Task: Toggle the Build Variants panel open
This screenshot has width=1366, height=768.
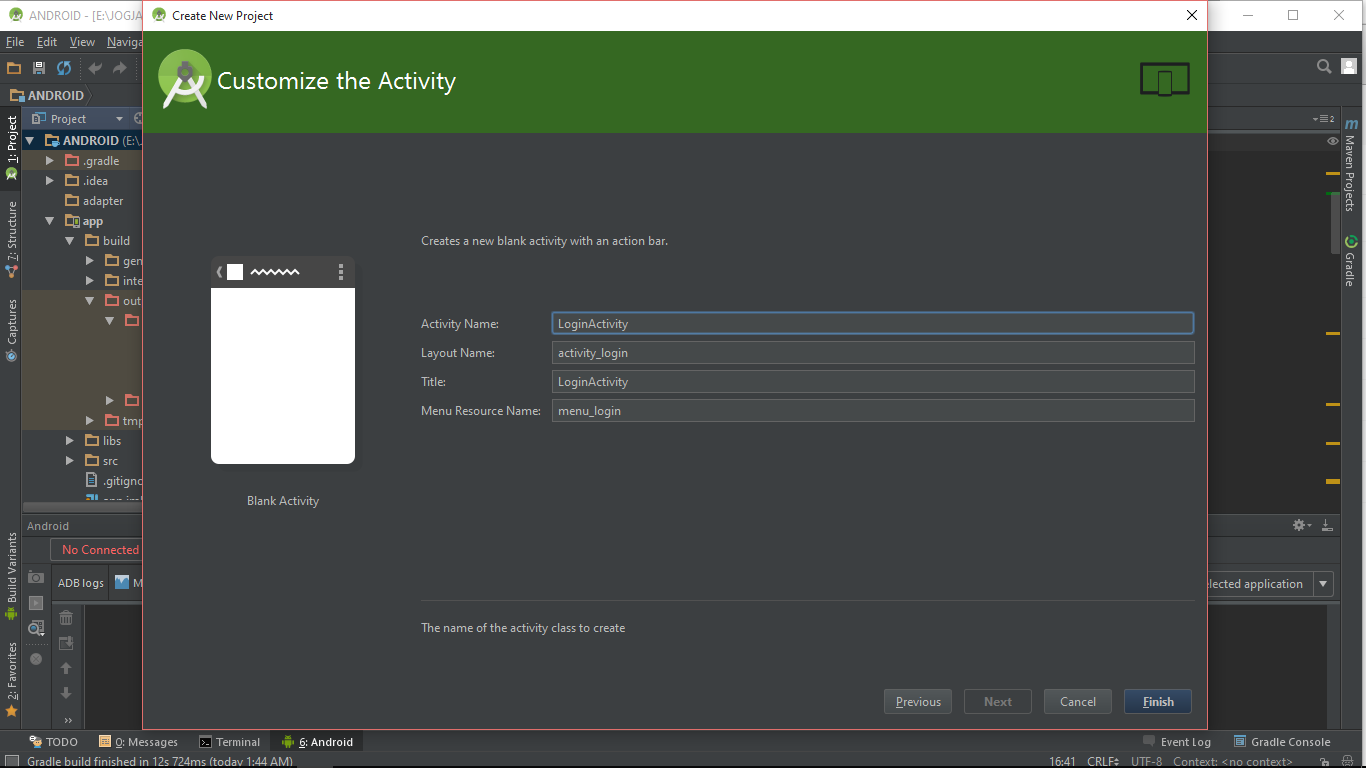Action: (x=10, y=565)
